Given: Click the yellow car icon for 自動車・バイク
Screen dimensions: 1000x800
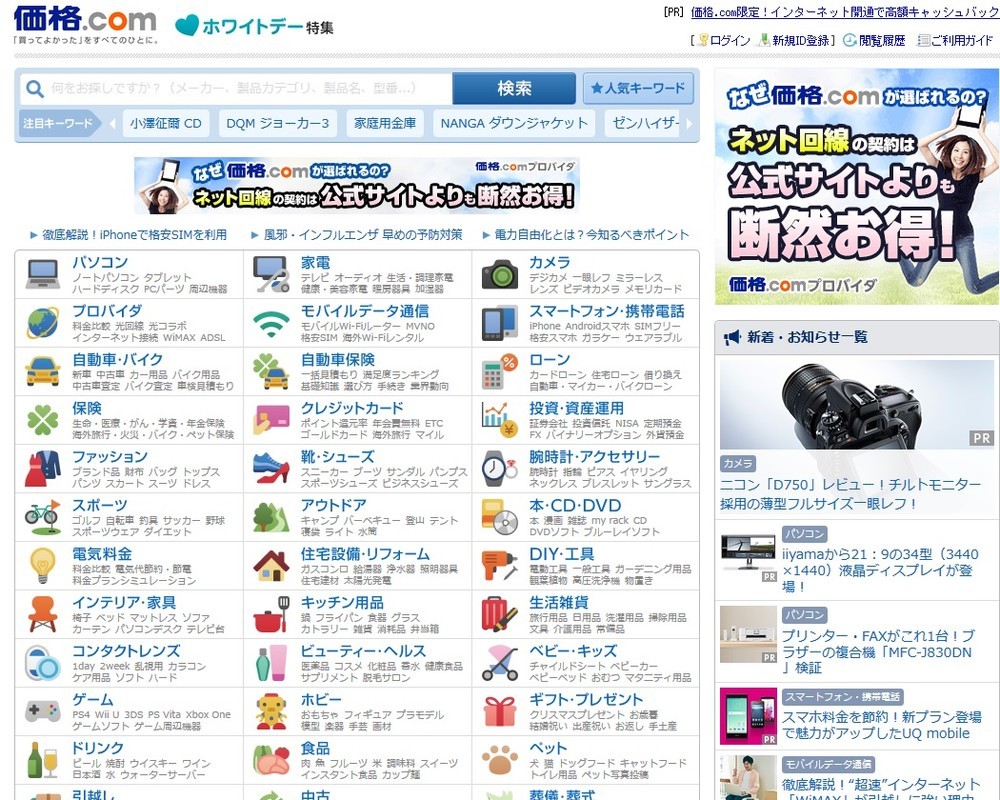Looking at the screenshot, I should (x=43, y=371).
